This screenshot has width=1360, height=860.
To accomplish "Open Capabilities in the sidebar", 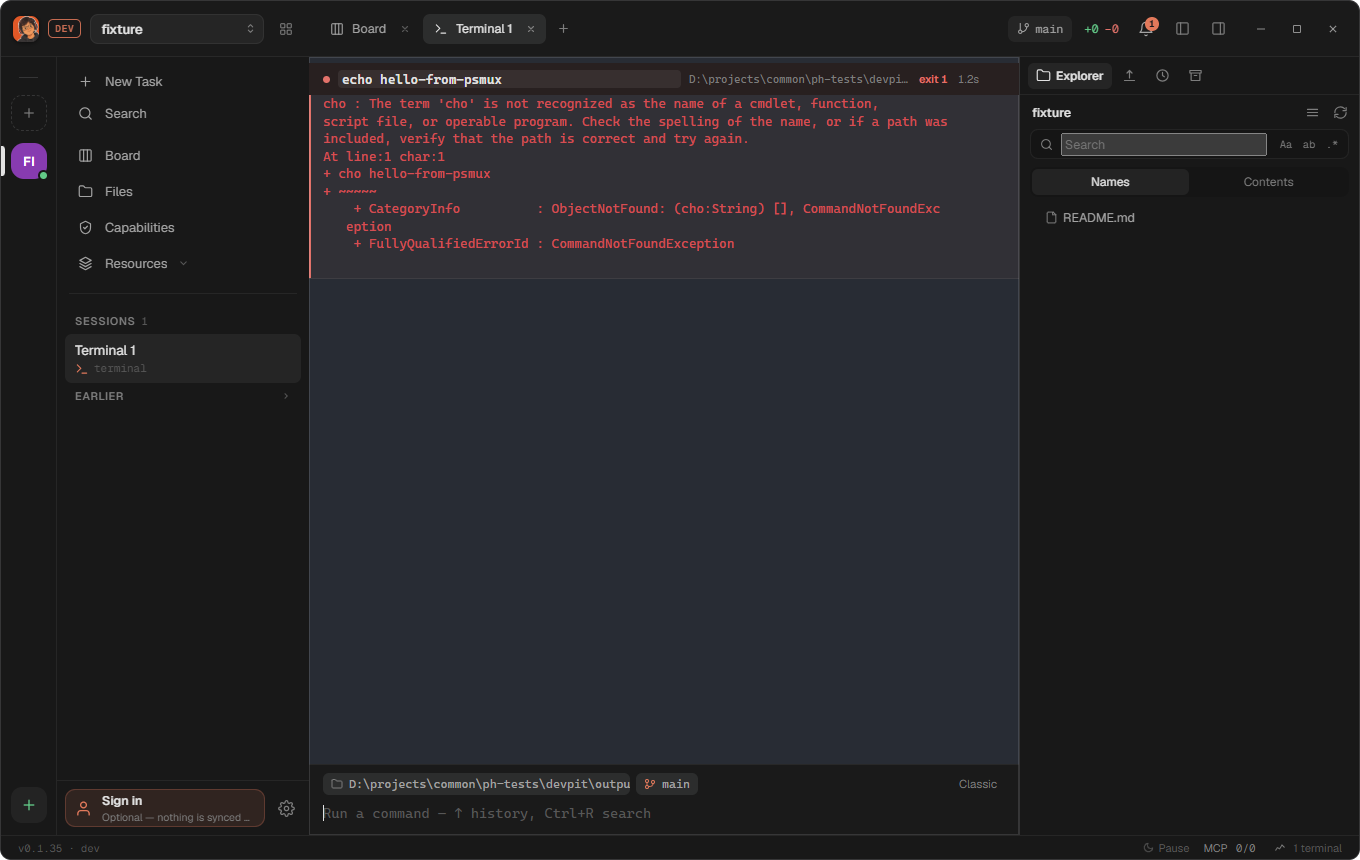I will pos(181,228).
